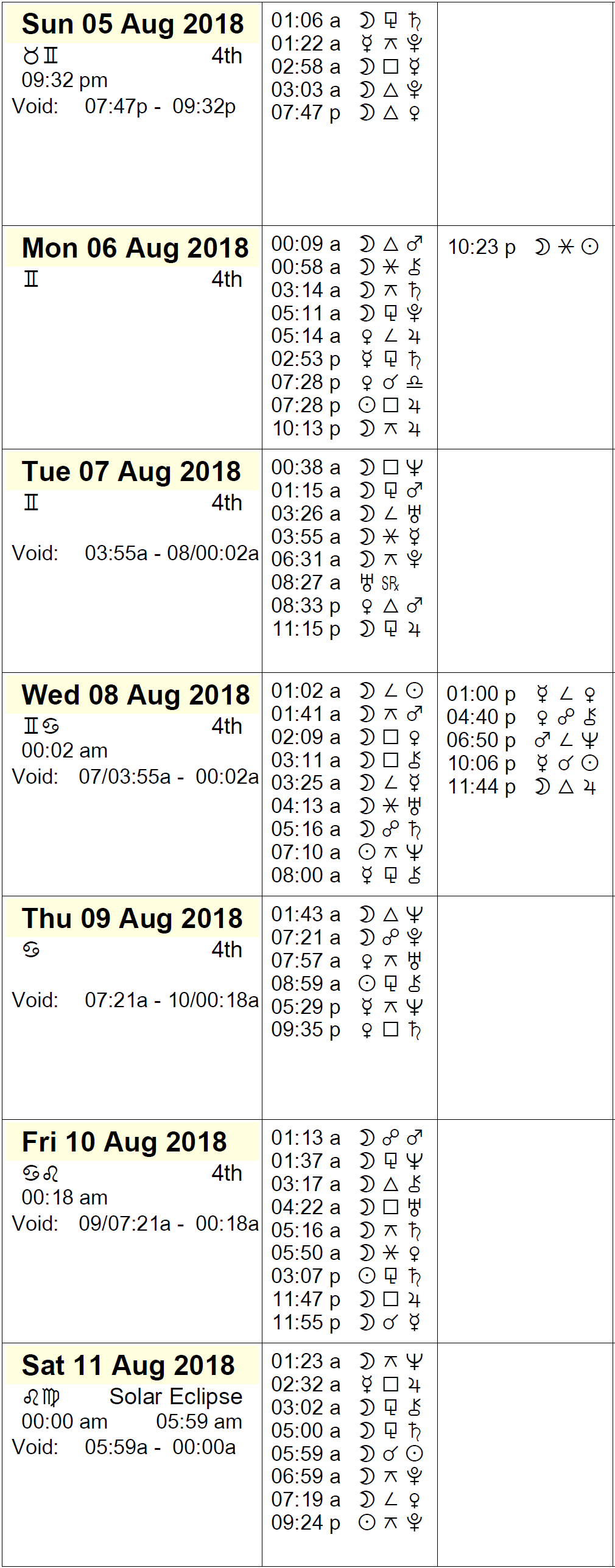Image resolution: width=615 pixels, height=1568 pixels.
Task: Click the Libra ingress symbol at 07:28 p Monday
Action: coord(415,382)
